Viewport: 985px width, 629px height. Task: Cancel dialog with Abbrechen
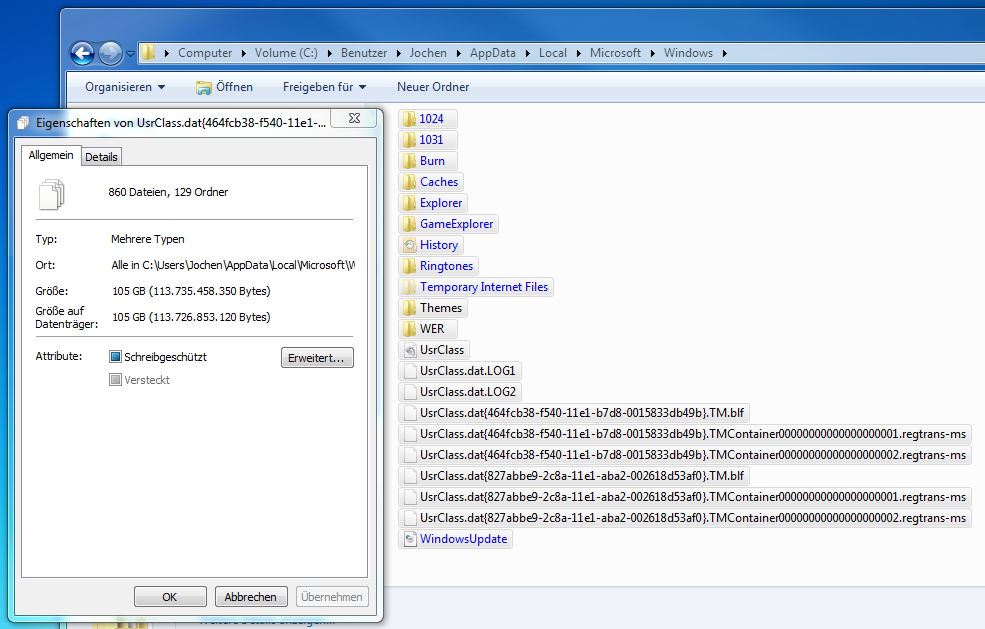pyautogui.click(x=251, y=596)
